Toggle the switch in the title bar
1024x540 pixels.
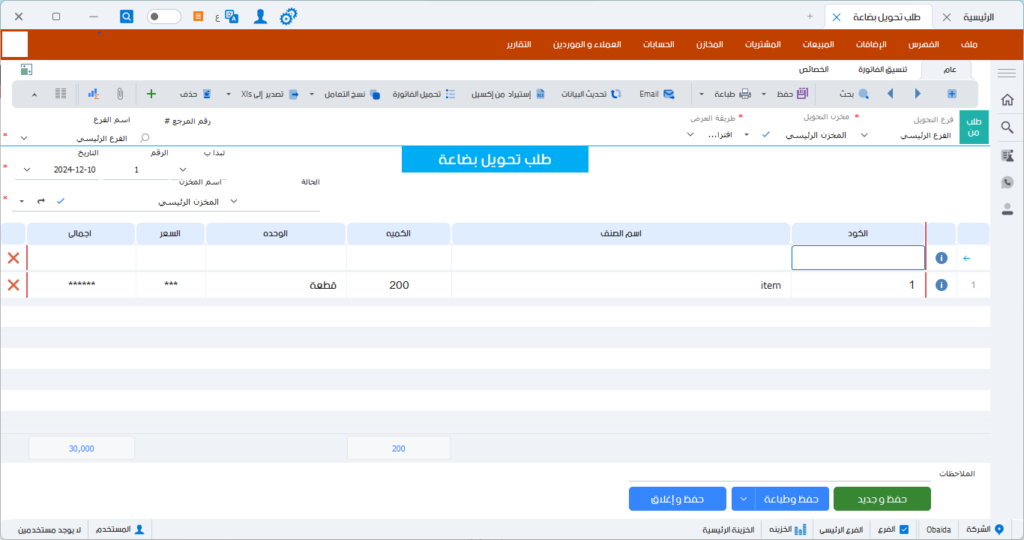click(x=164, y=17)
